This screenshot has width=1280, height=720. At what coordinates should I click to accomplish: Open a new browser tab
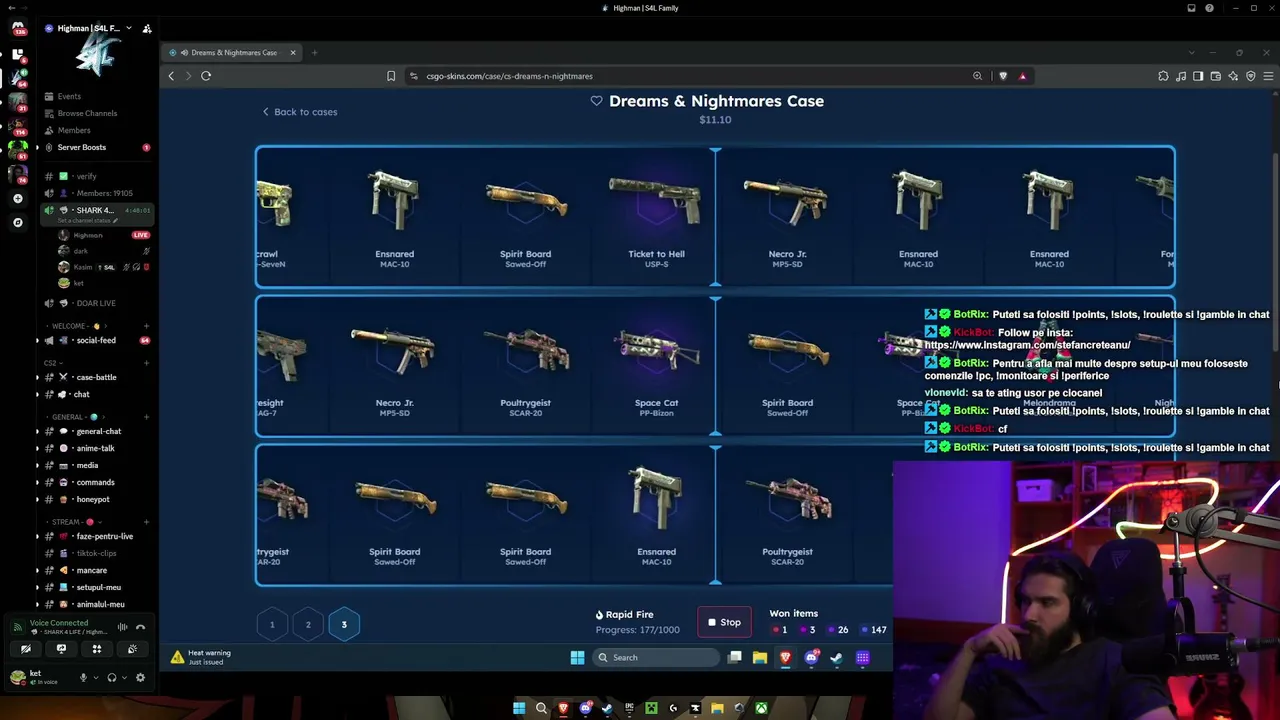click(314, 52)
